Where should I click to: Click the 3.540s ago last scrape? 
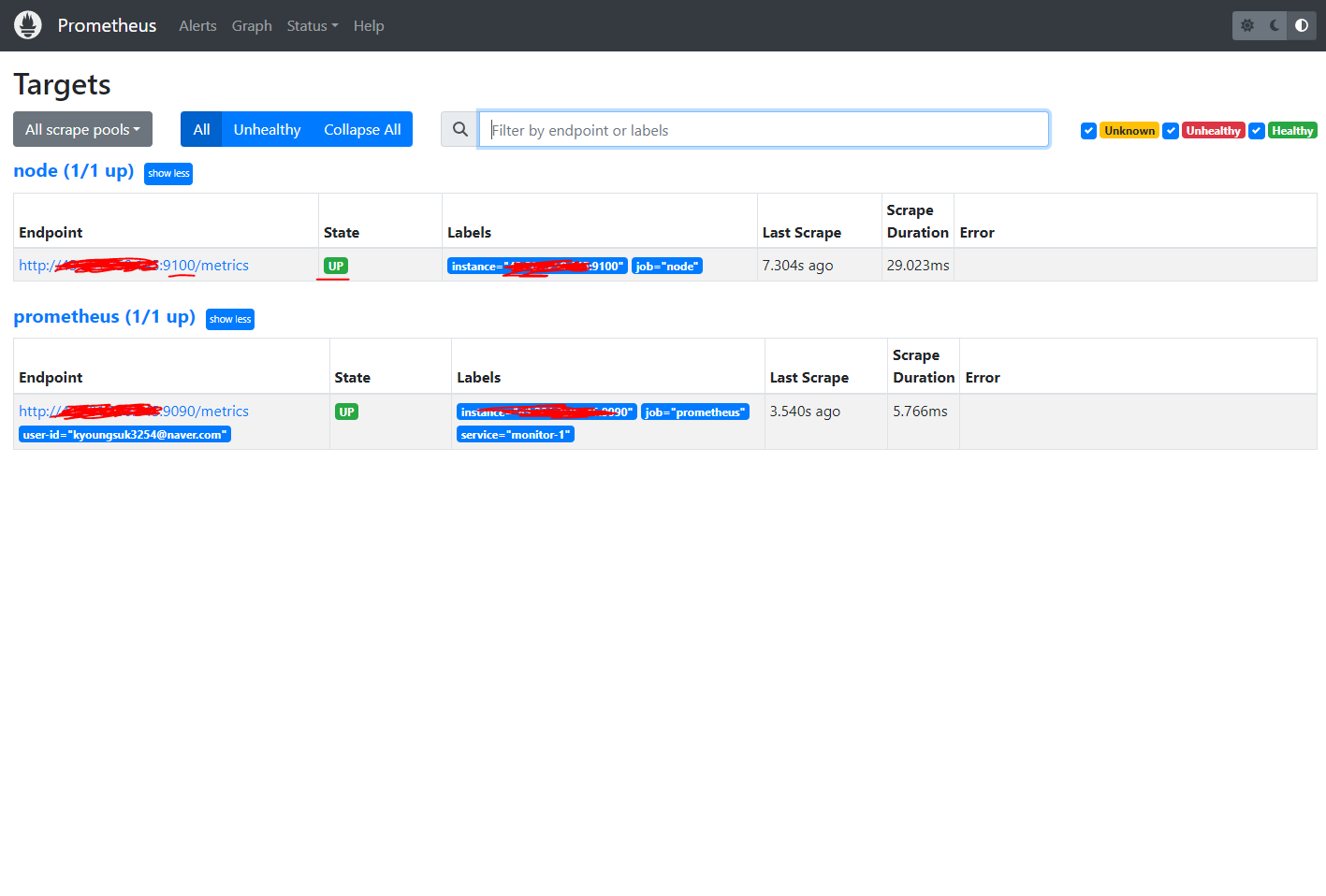[x=805, y=411]
